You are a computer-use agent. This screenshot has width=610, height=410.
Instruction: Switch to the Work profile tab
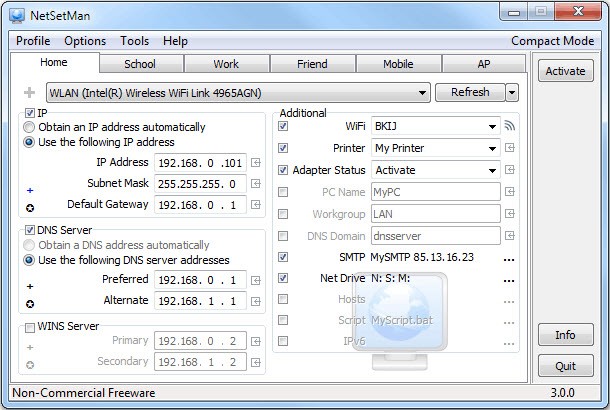pos(227,64)
